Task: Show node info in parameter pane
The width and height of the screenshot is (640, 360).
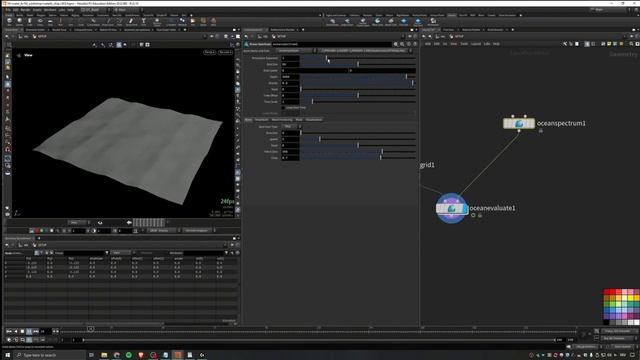Action: [409, 44]
